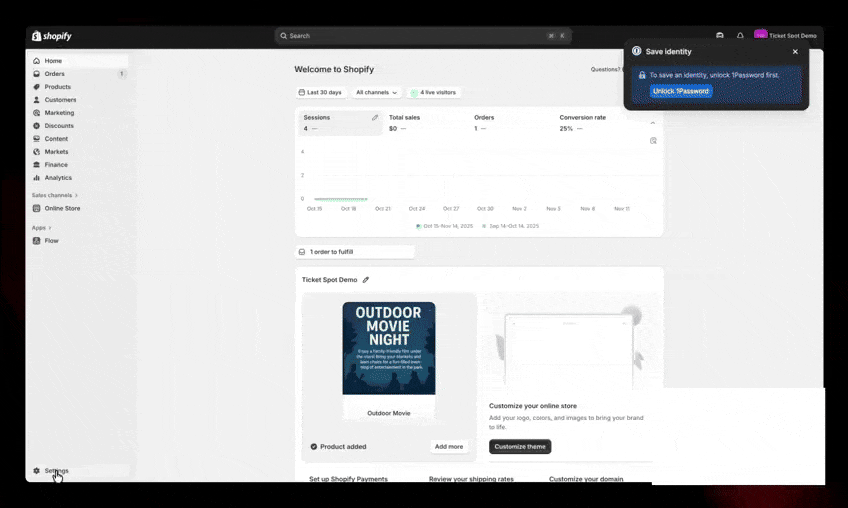This screenshot has width=848, height=508.
Task: Open the All channels dropdown
Action: (376, 93)
